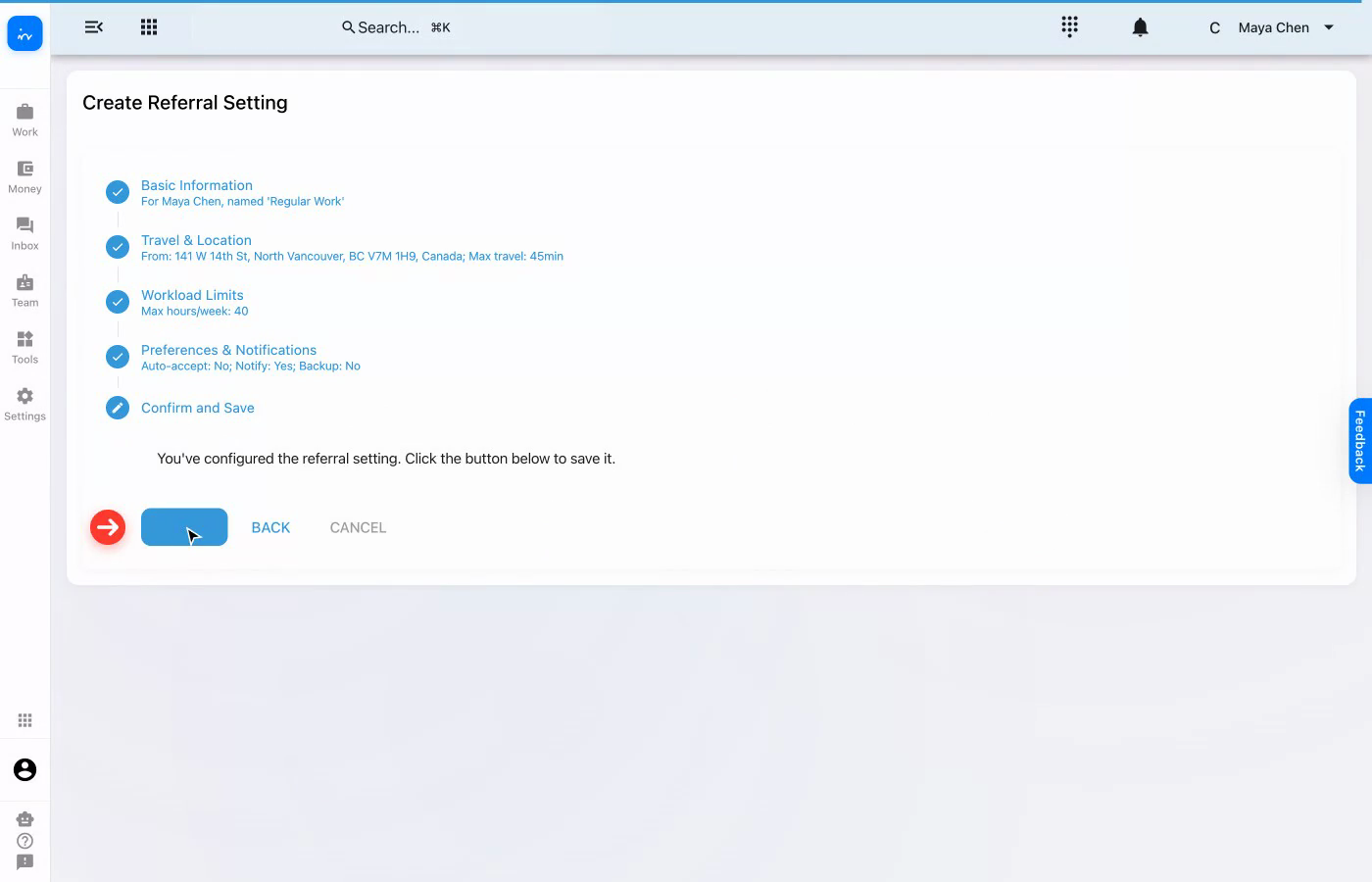Open notifications bell
This screenshot has height=882, width=1372.
pyautogui.click(x=1140, y=27)
